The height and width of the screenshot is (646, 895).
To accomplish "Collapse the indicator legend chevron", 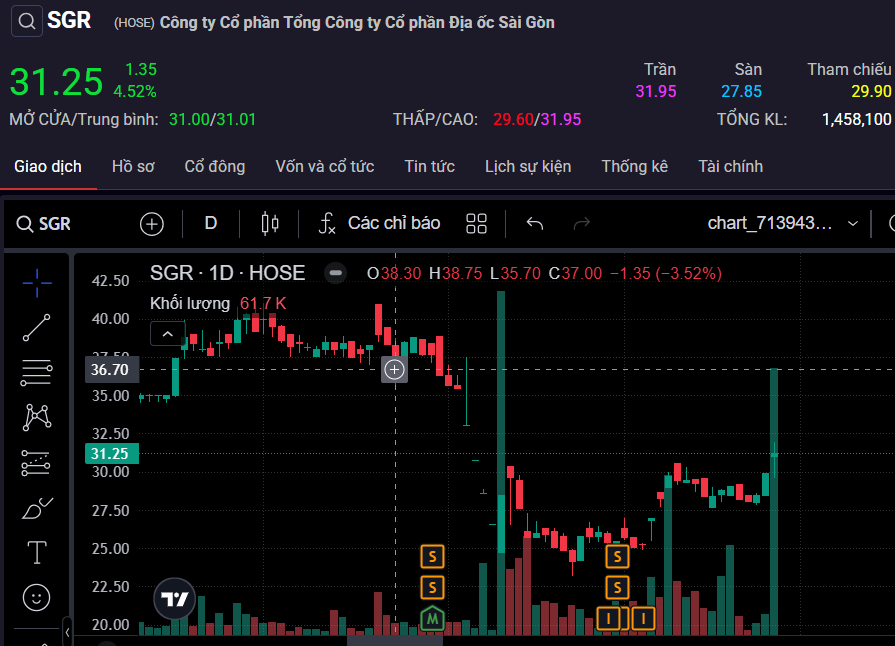I will tap(168, 334).
